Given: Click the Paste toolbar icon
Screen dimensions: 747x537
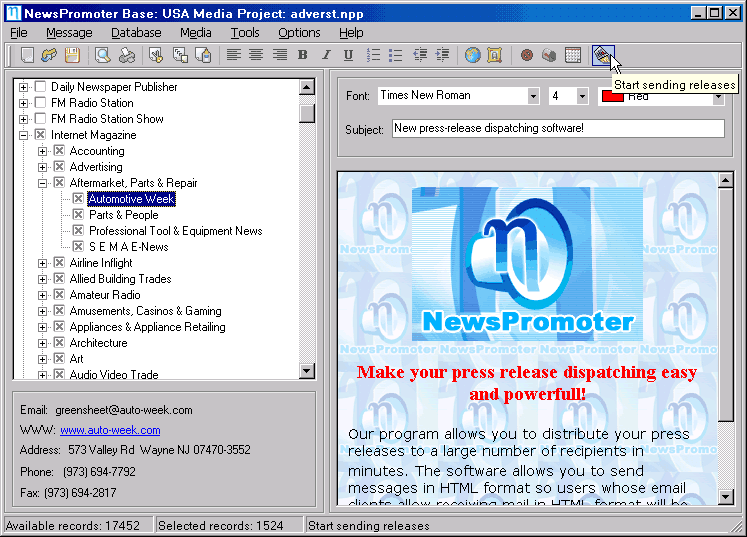Looking at the screenshot, I should [203, 55].
